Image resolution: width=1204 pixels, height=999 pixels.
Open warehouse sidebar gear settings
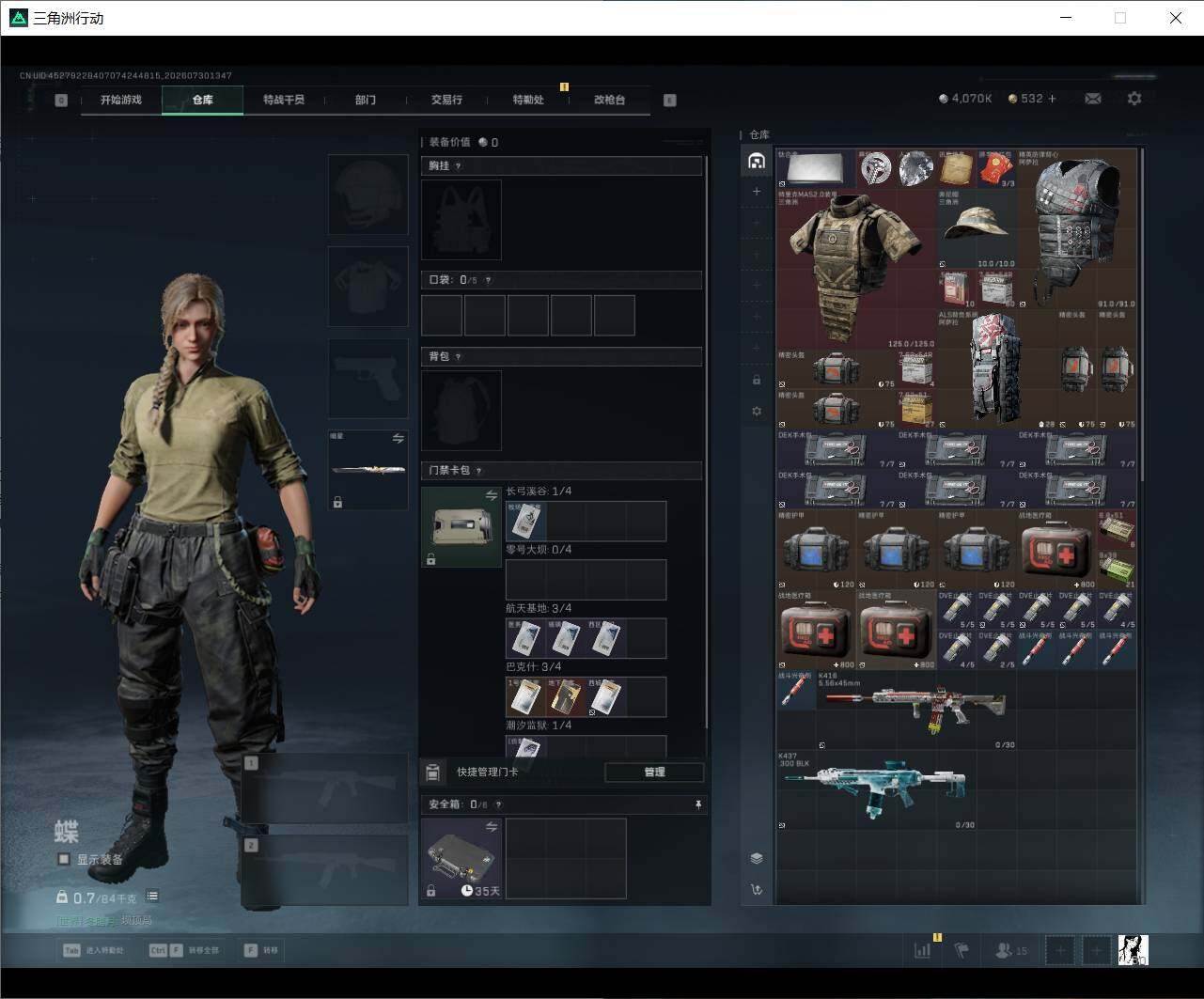point(757,411)
